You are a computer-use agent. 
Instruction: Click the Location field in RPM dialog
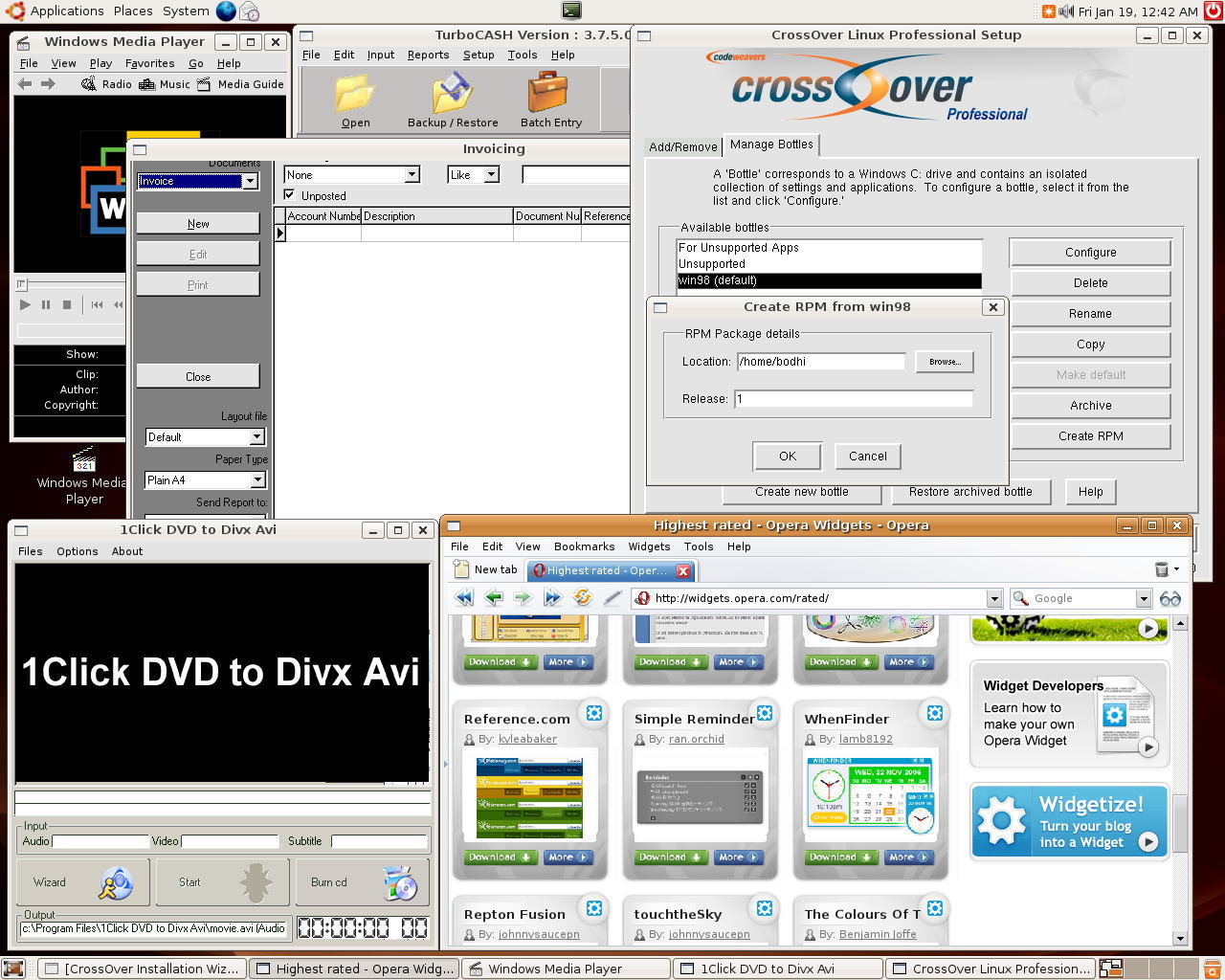821,362
